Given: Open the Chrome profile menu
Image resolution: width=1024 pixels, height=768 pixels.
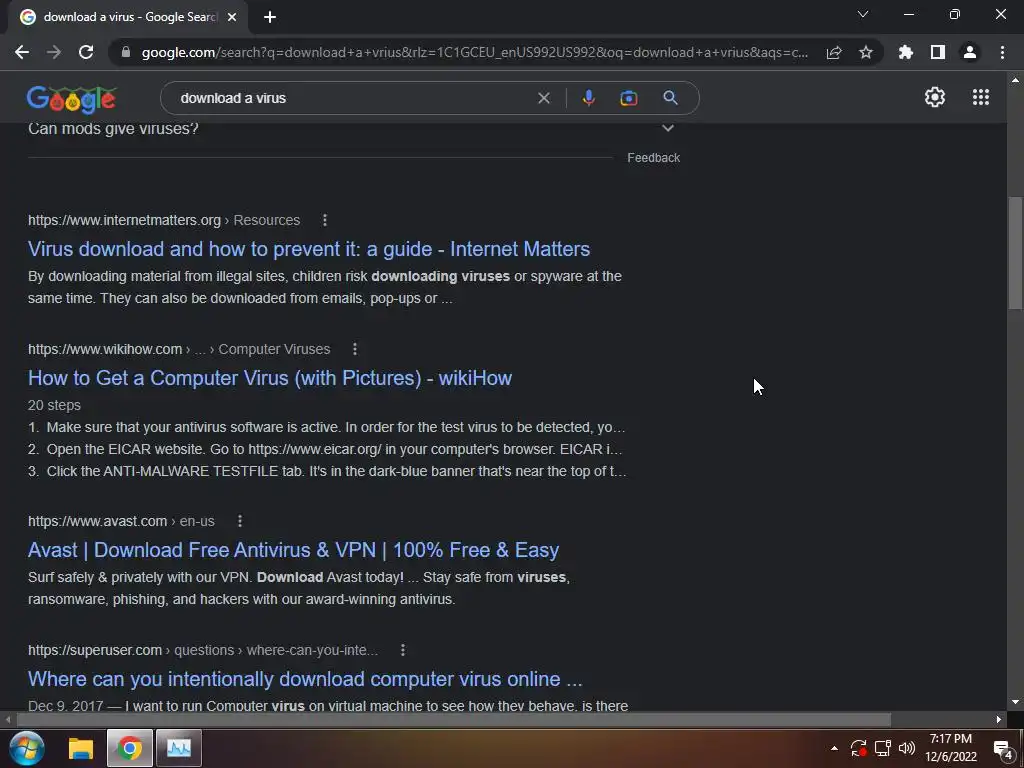Looking at the screenshot, I should tap(970, 52).
